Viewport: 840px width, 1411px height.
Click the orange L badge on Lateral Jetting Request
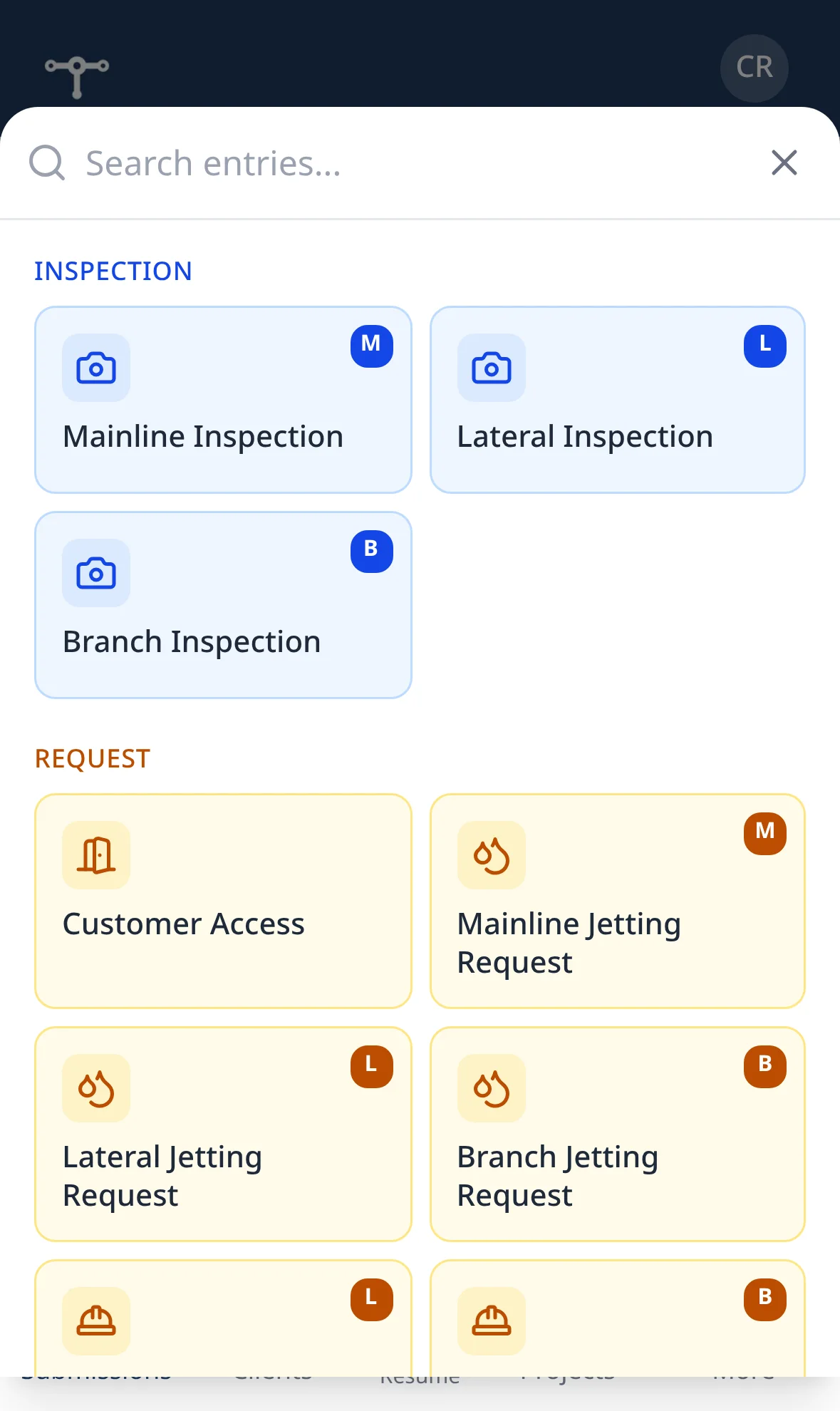click(372, 1067)
